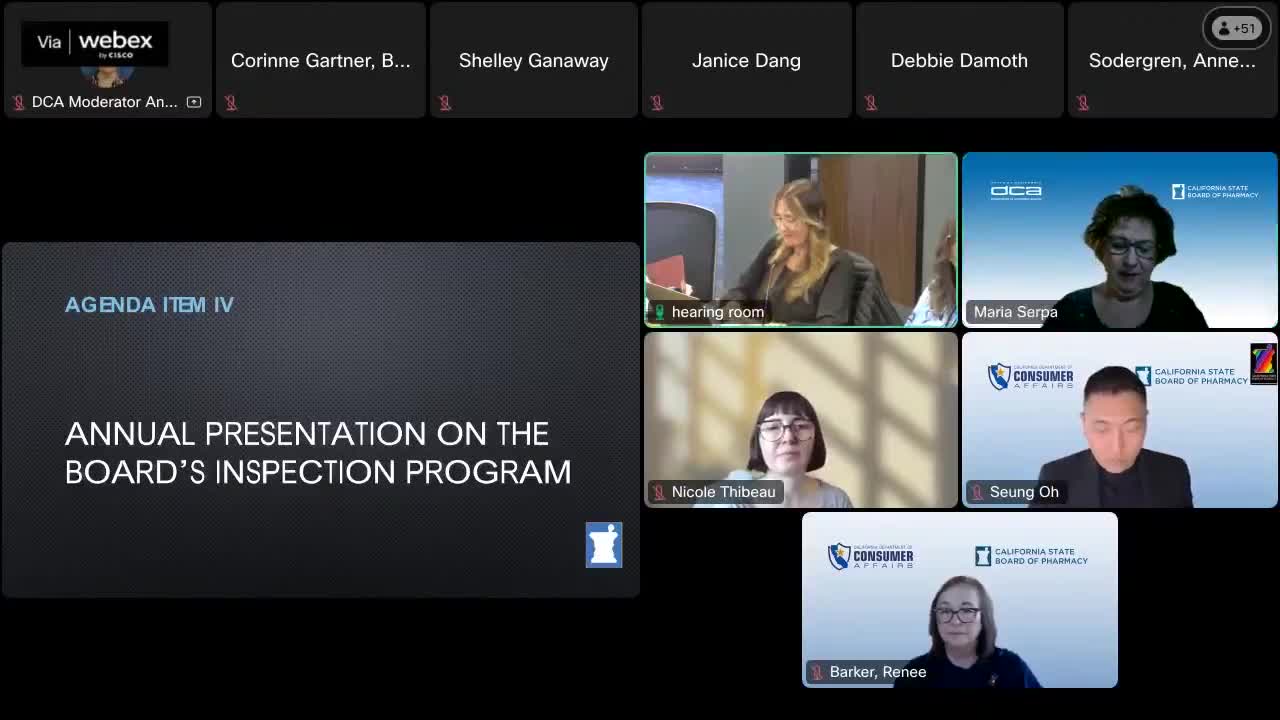Screen dimensions: 1280x720
Task: Click the DCA Moderator name label
Action: 105,102
